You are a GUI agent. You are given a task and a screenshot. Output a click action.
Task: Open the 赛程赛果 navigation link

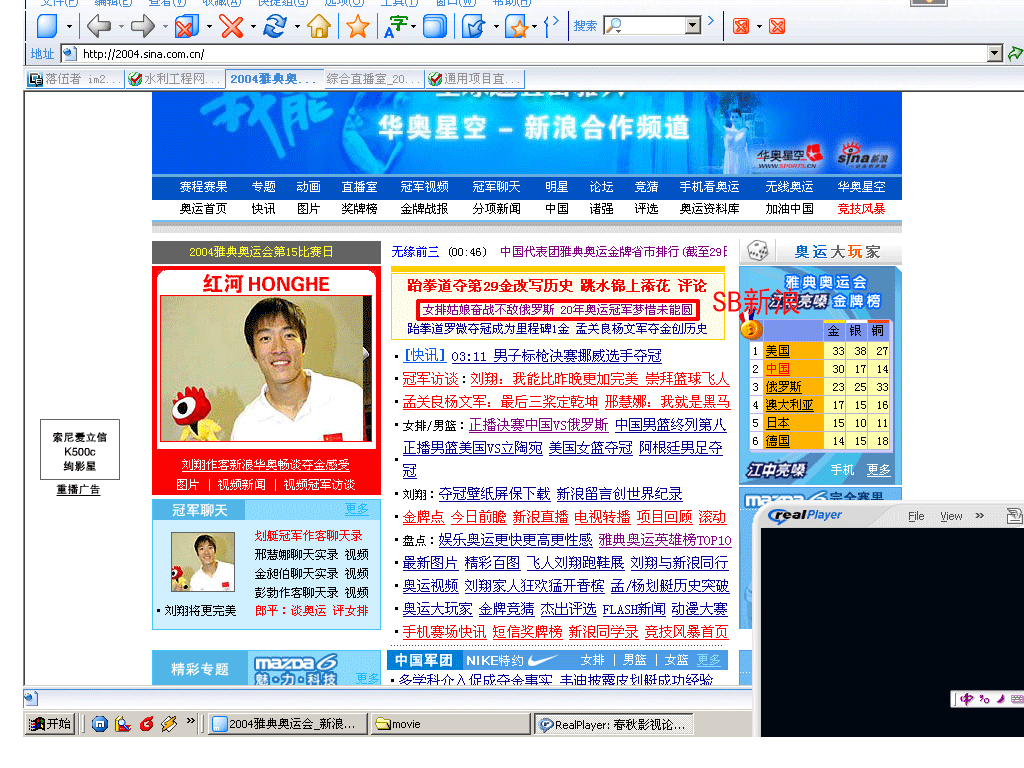click(204, 187)
